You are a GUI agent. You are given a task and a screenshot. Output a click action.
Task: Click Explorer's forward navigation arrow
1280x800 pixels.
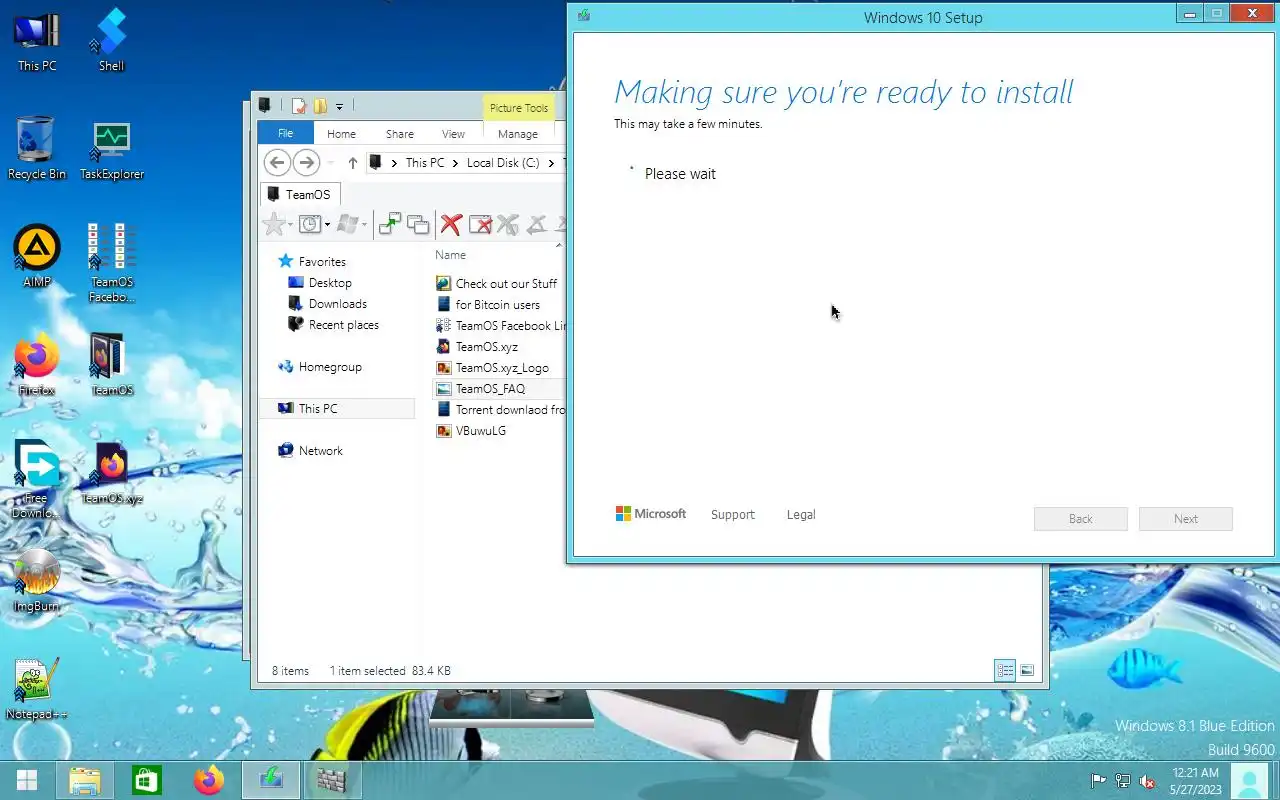(306, 162)
